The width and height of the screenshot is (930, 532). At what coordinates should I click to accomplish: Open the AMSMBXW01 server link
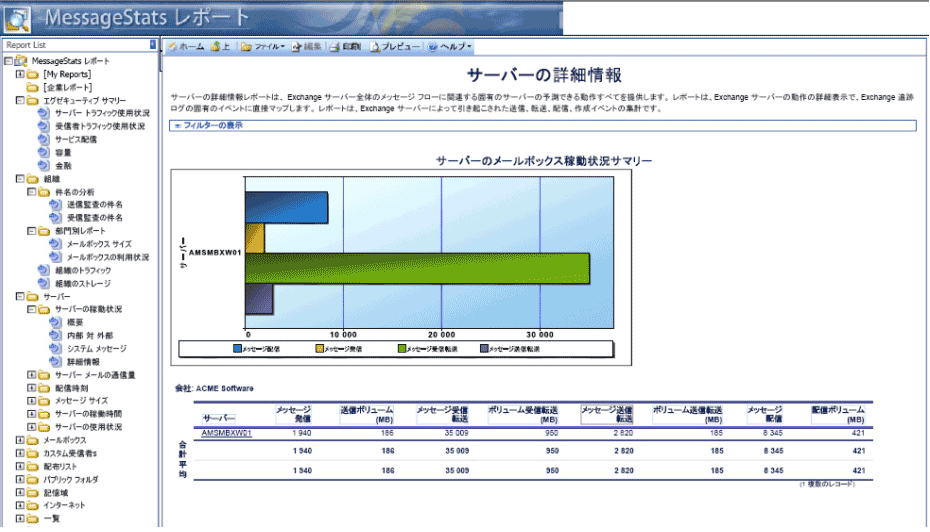click(x=226, y=433)
